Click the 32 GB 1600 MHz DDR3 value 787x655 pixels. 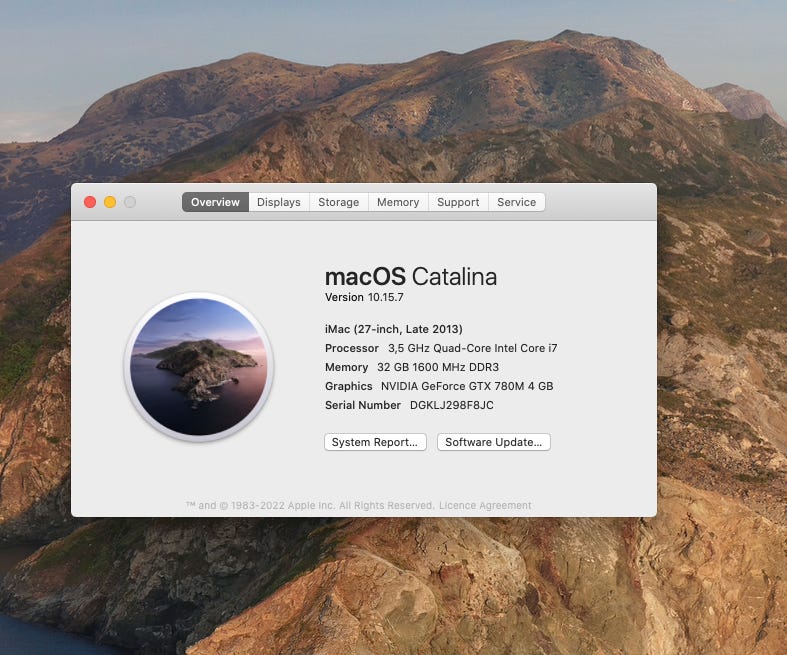click(x=438, y=367)
